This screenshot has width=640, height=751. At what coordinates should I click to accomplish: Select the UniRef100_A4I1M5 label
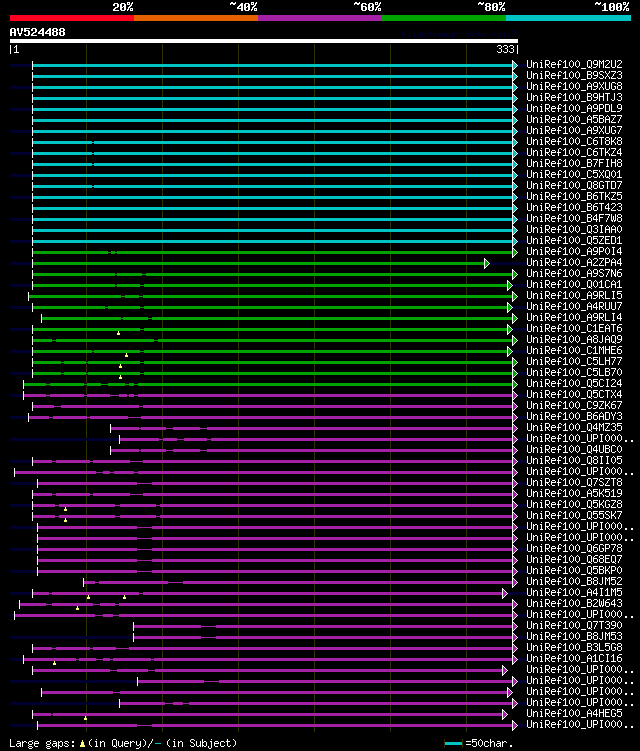point(574,593)
